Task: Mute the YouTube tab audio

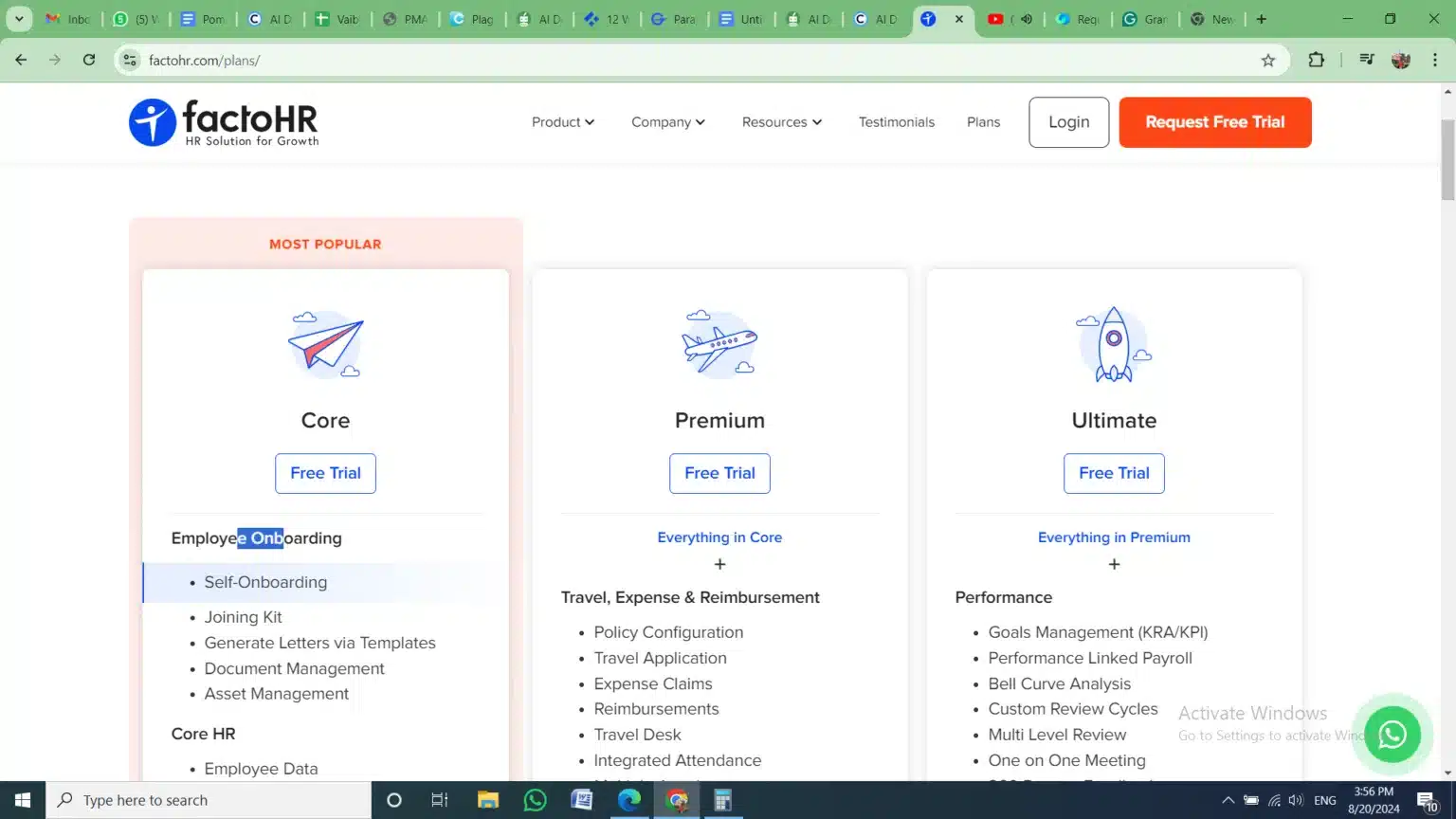Action: click(x=1027, y=19)
